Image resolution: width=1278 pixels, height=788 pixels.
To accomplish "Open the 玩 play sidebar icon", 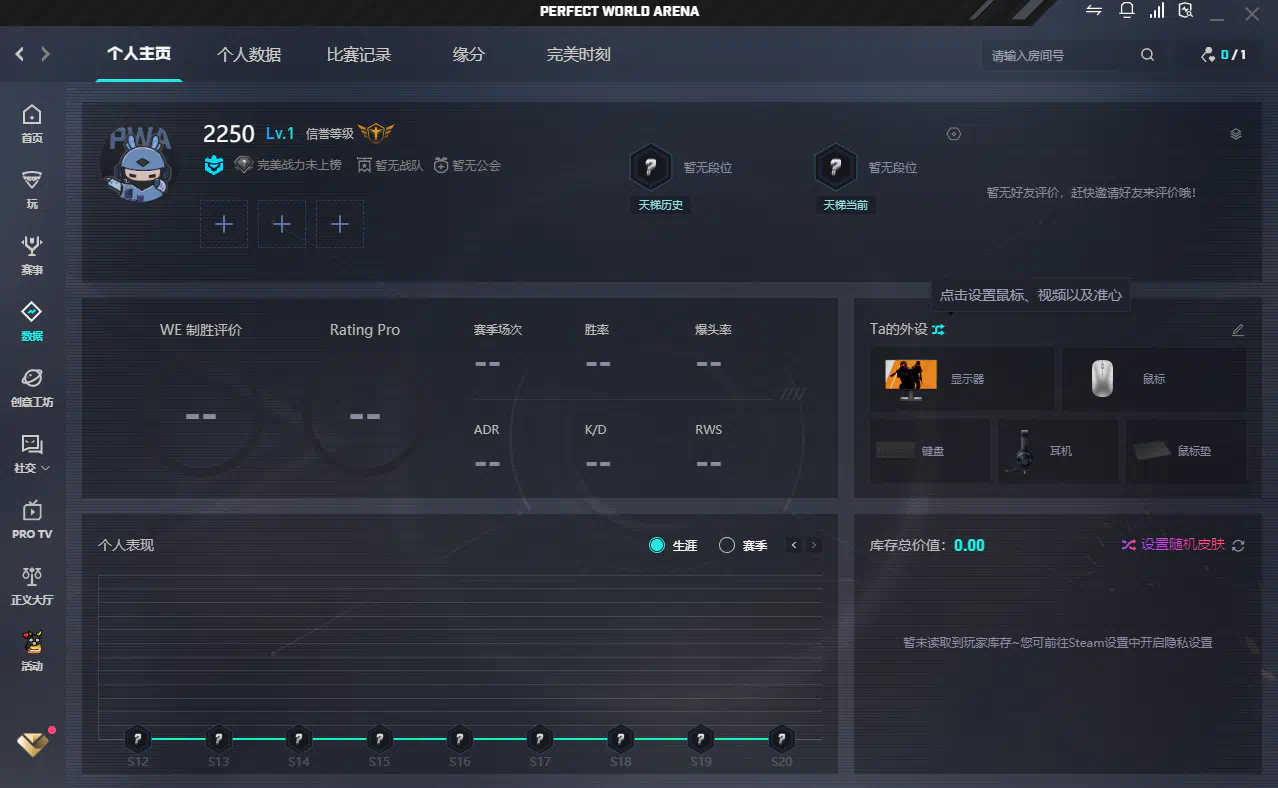I will (32, 190).
